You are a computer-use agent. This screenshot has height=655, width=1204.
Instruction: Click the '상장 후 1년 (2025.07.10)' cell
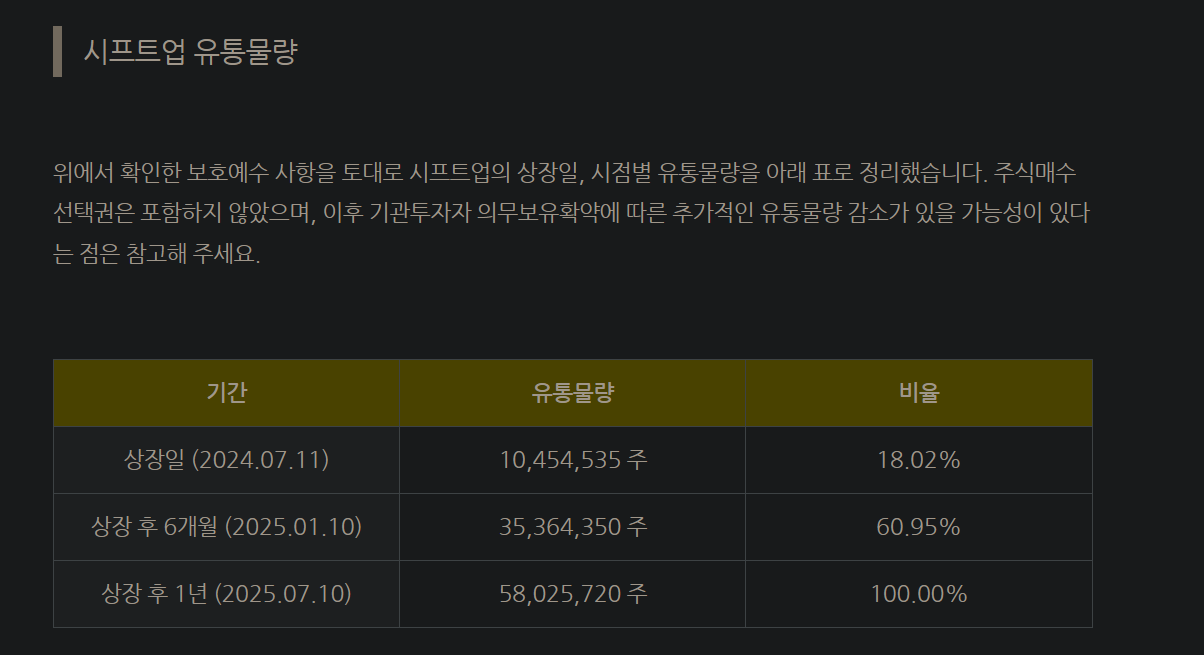point(226,594)
